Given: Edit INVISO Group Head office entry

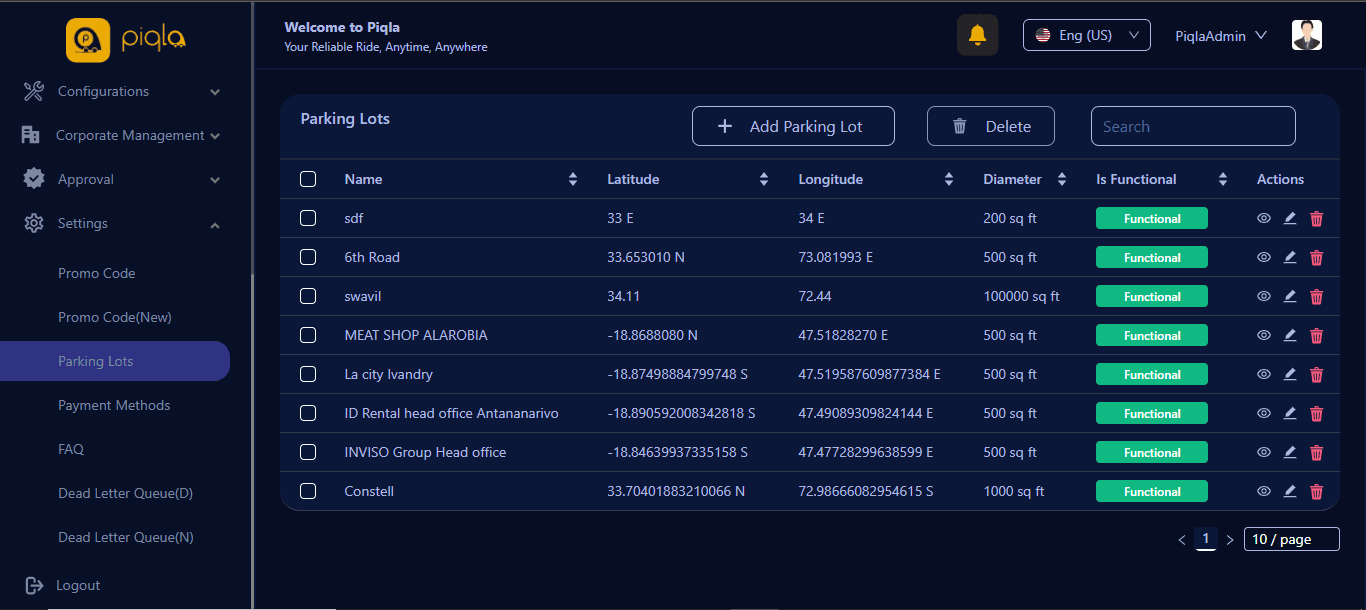Looking at the screenshot, I should click(1290, 452).
